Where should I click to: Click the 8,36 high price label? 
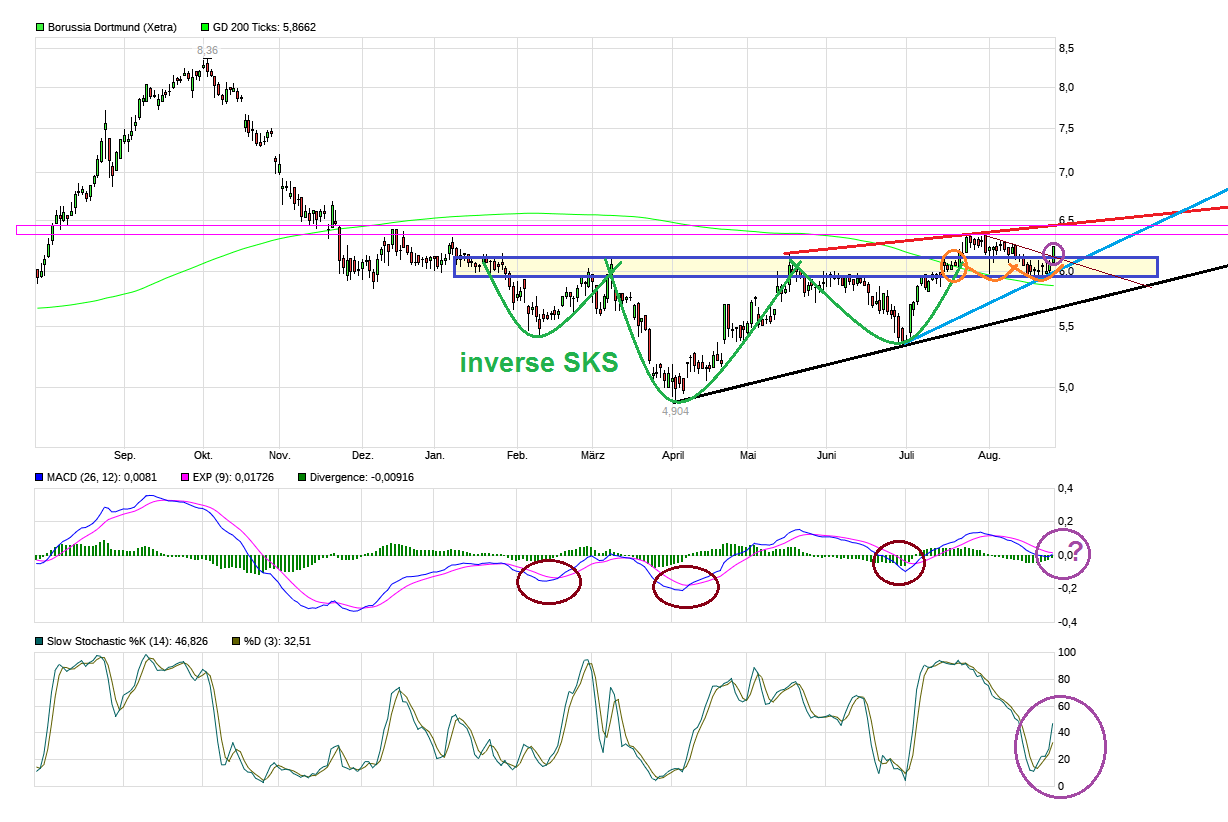coord(207,49)
